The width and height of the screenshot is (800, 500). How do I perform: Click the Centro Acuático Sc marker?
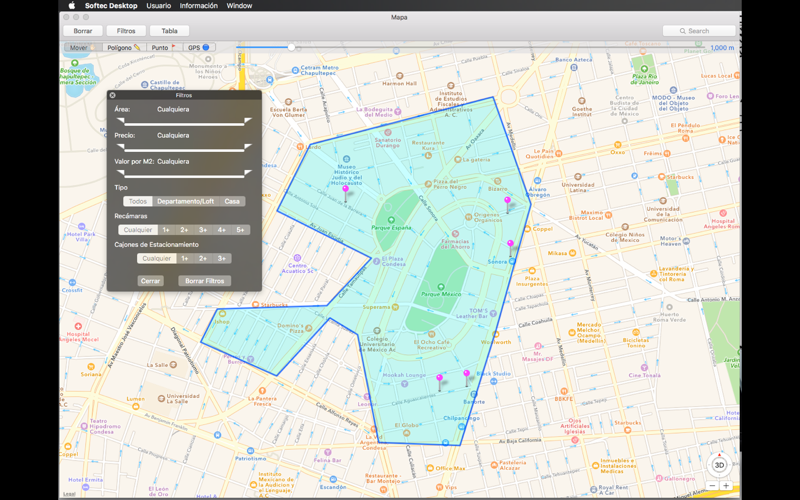(297, 258)
